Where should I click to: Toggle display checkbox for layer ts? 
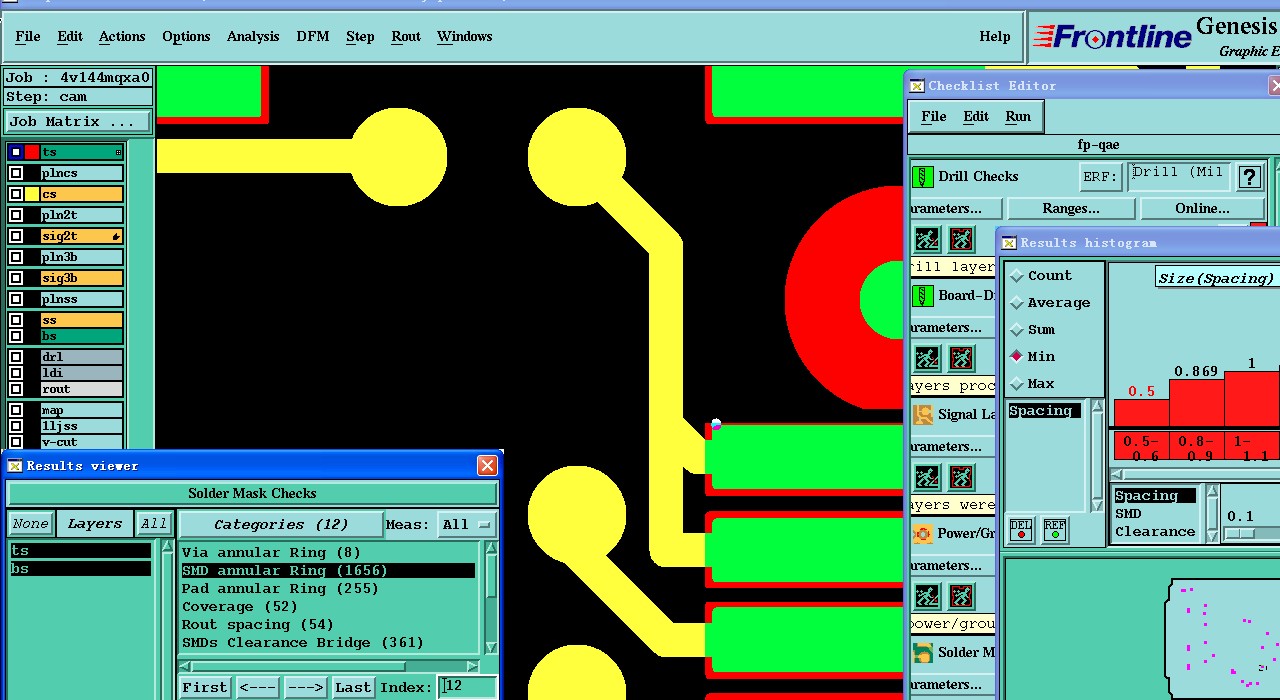coord(16,152)
